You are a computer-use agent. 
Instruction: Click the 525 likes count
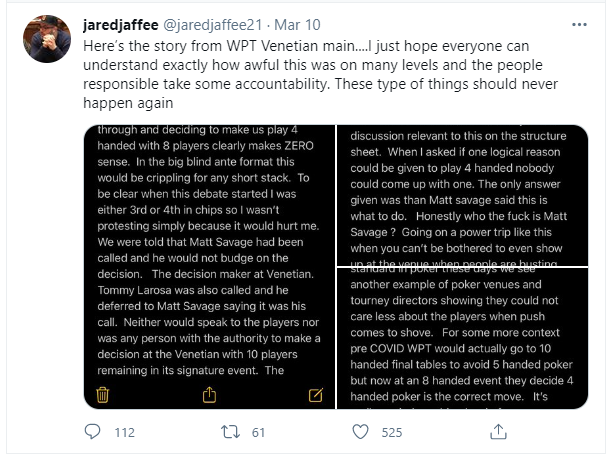pos(391,434)
